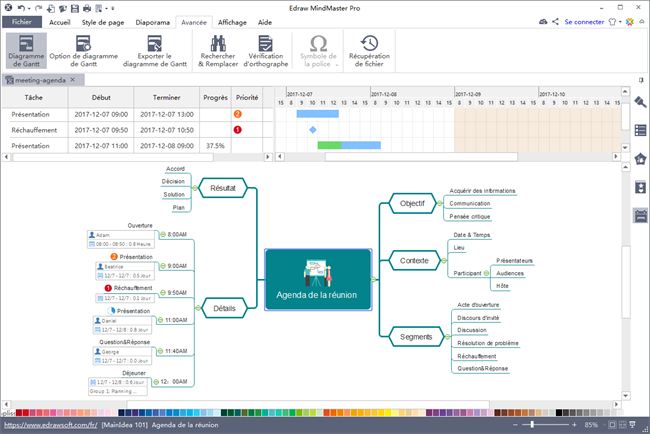Pick the red color swatch at palette start
The image size is (650, 434).
(19, 413)
